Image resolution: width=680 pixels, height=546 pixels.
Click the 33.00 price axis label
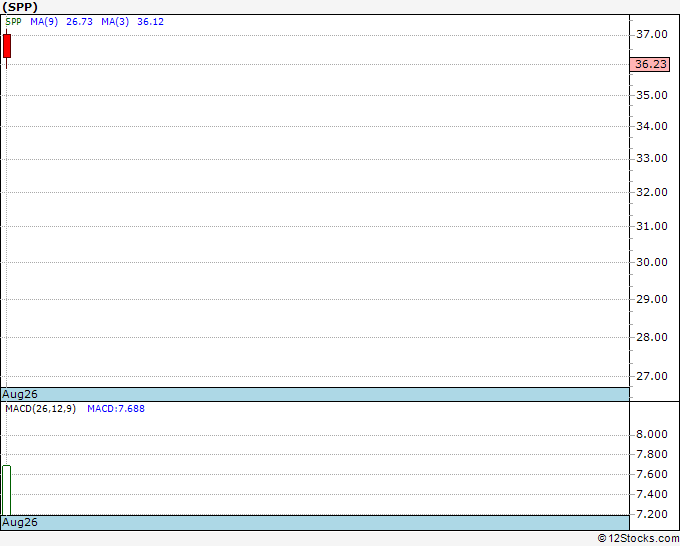652,158
